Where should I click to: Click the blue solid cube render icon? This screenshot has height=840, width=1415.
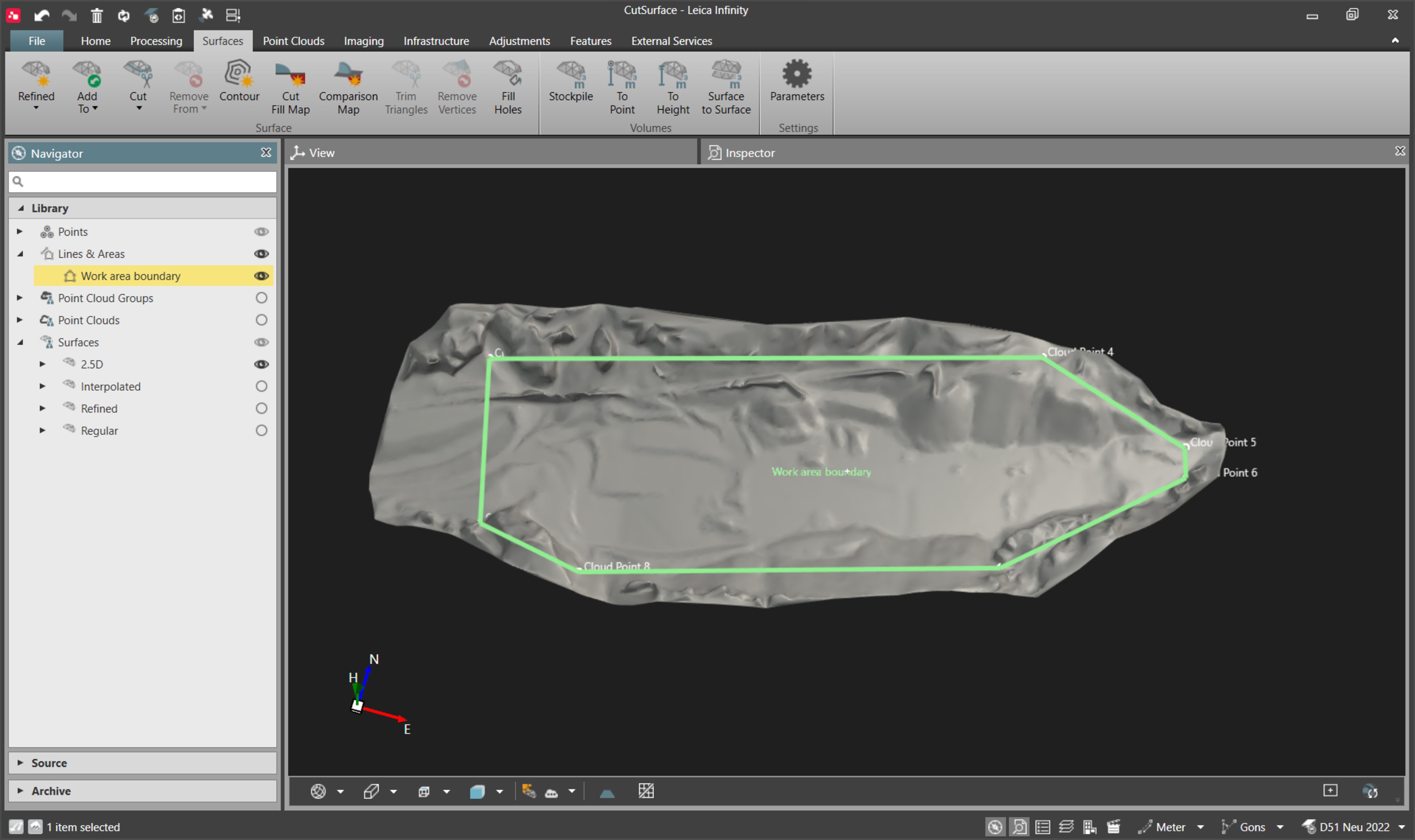(x=477, y=791)
